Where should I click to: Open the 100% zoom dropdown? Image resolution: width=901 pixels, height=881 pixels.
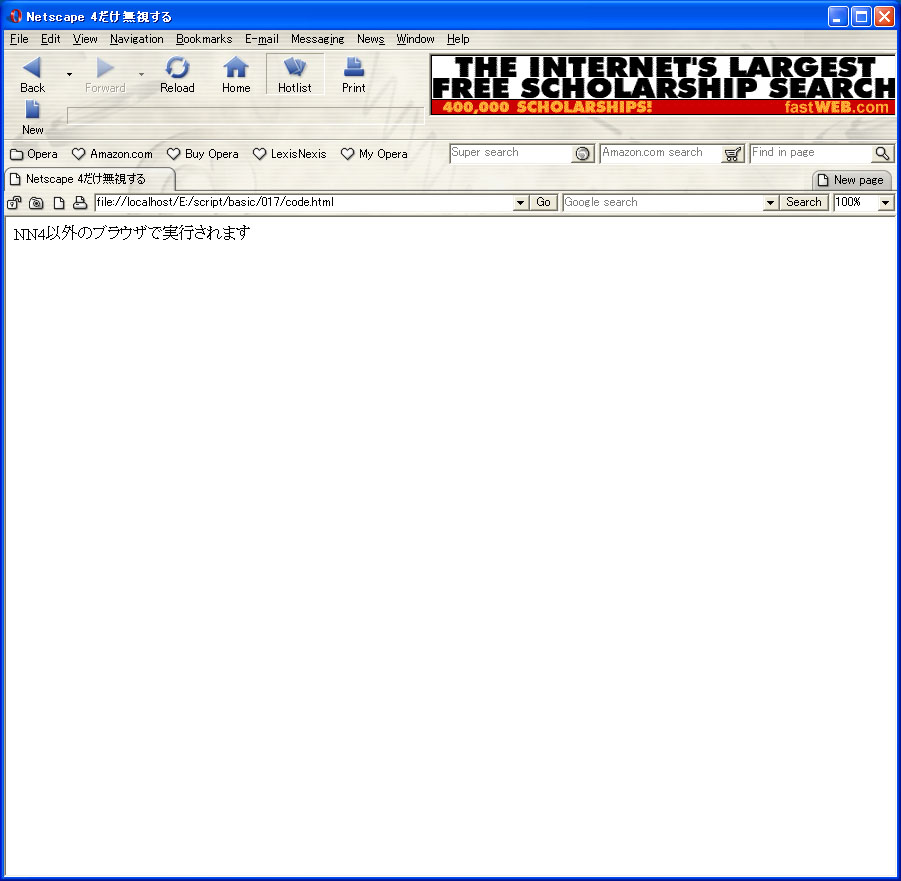click(x=885, y=202)
